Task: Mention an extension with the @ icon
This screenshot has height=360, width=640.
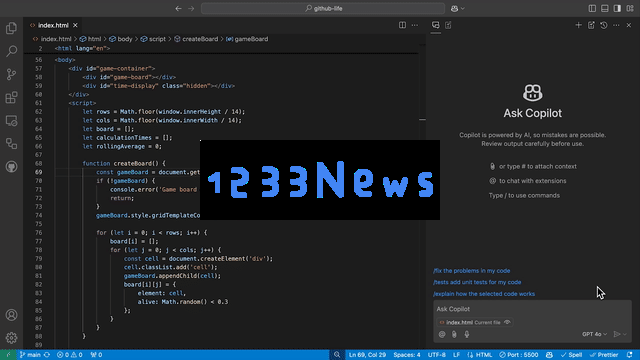Action: click(442, 334)
